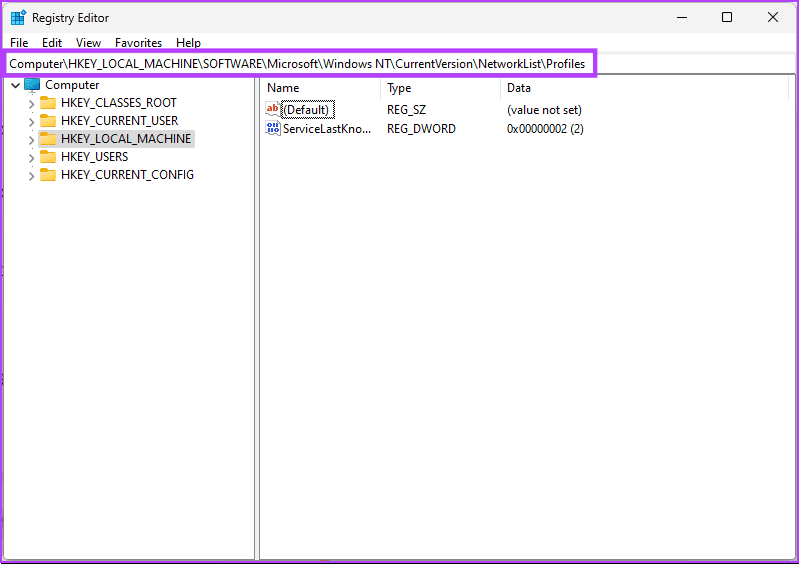Open the Help menu
This screenshot has height=564, width=799.
(x=189, y=43)
